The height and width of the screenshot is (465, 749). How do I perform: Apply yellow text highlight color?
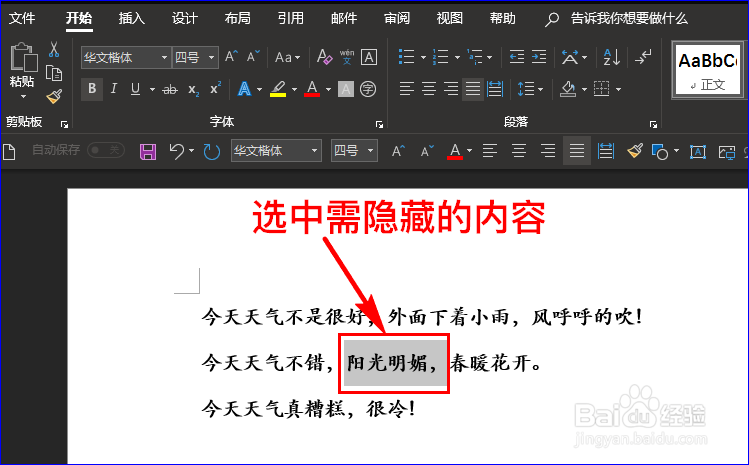[x=278, y=89]
